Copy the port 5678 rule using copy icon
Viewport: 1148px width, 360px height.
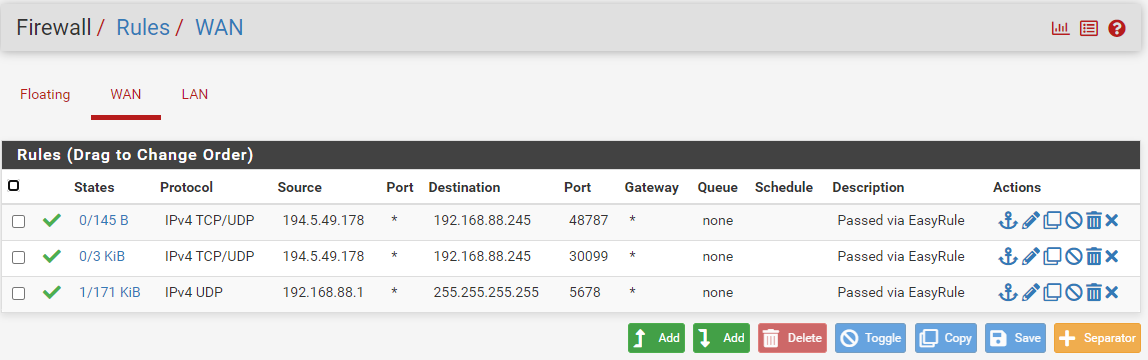pos(1052,293)
